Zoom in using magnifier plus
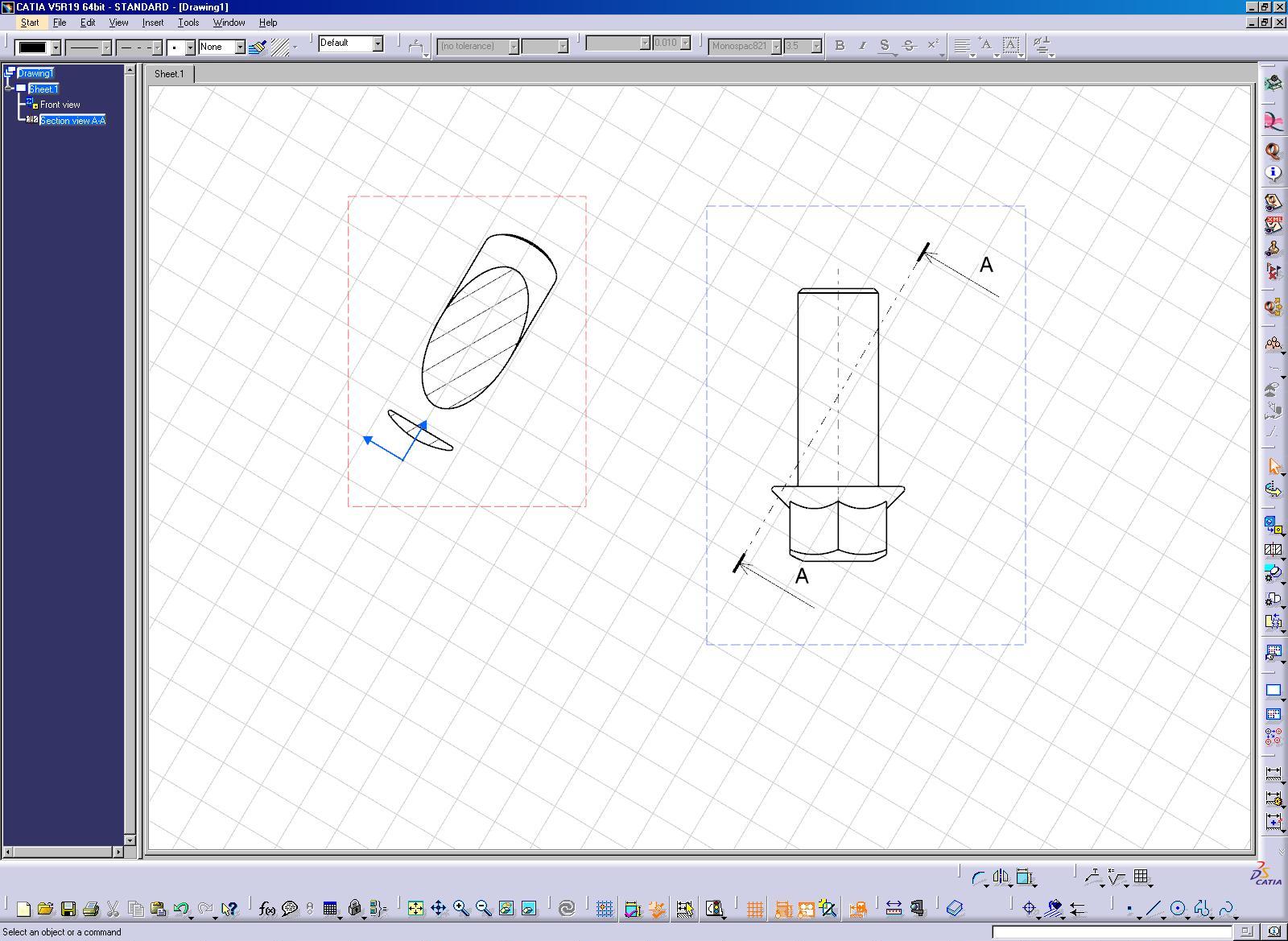The image size is (1288, 941). coord(461,909)
